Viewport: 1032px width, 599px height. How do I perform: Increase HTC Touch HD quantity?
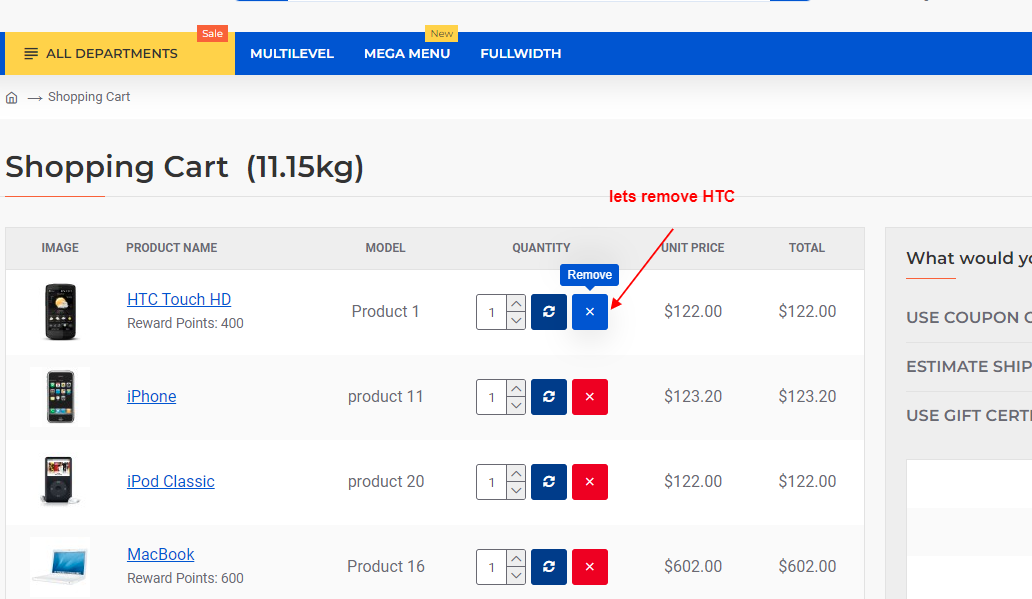(x=516, y=303)
